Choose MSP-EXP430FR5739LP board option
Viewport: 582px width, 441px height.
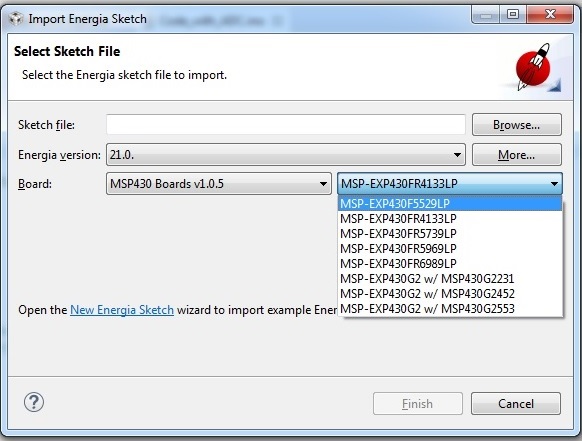(450, 233)
